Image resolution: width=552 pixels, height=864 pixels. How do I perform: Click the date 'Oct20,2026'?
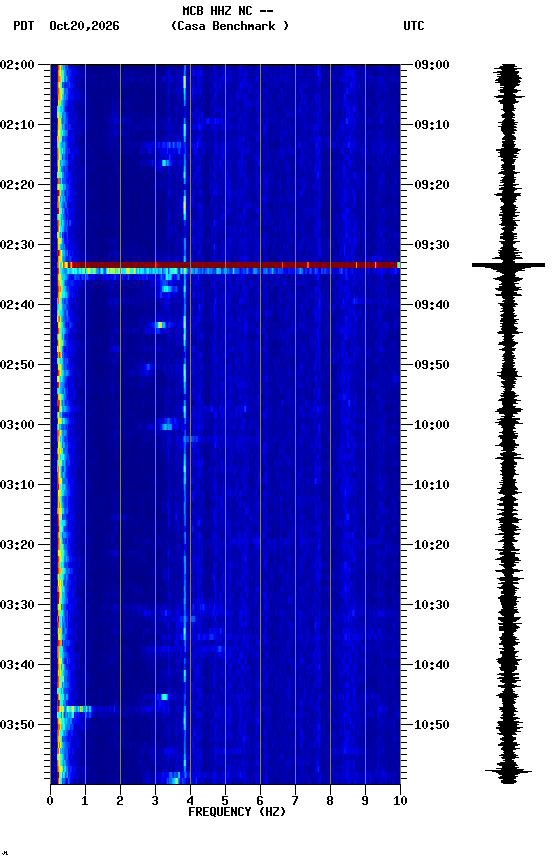(84, 26)
